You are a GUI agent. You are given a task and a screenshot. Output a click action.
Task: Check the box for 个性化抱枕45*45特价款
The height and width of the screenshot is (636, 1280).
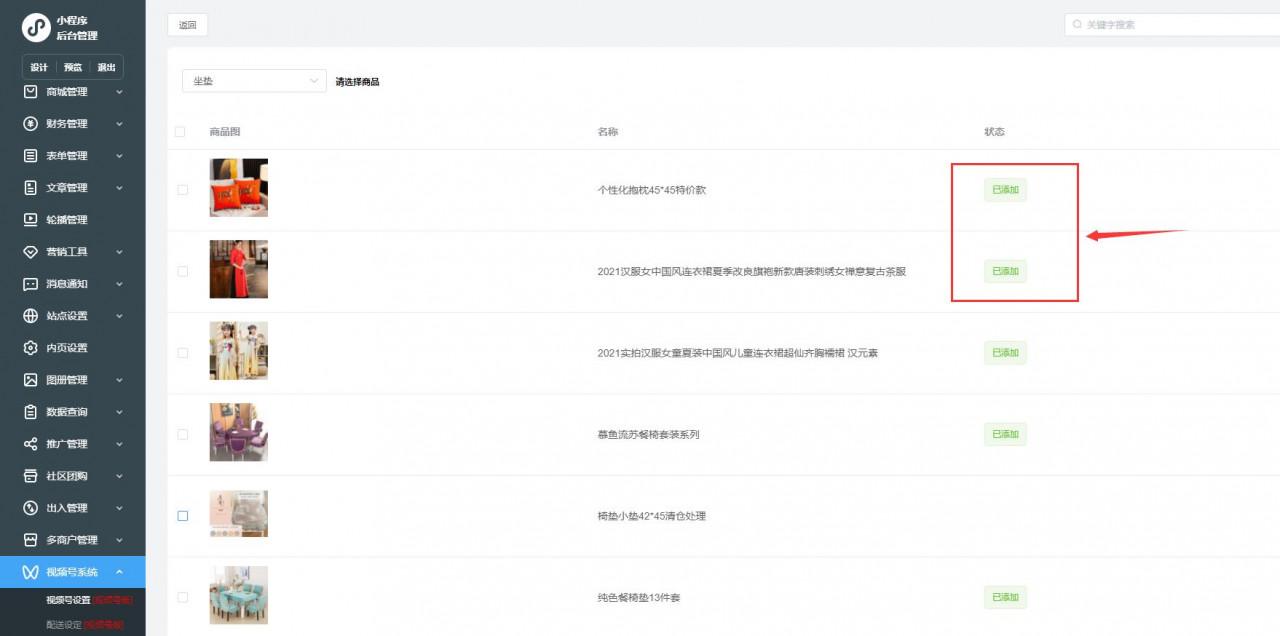click(182, 190)
